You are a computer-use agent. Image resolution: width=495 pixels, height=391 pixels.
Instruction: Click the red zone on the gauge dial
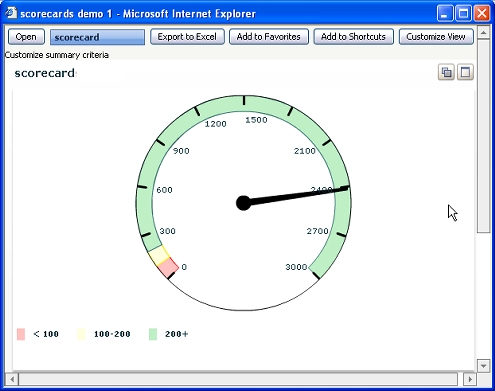[168, 267]
